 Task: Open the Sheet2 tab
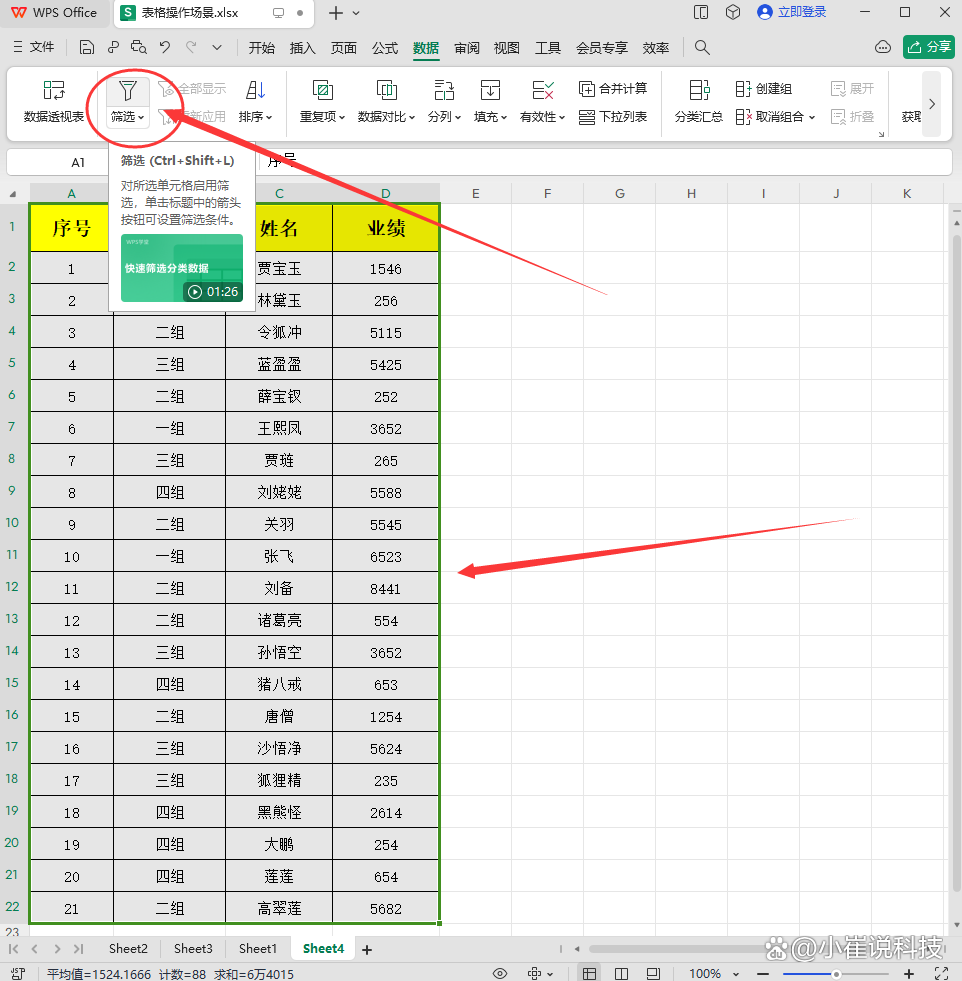tap(128, 948)
